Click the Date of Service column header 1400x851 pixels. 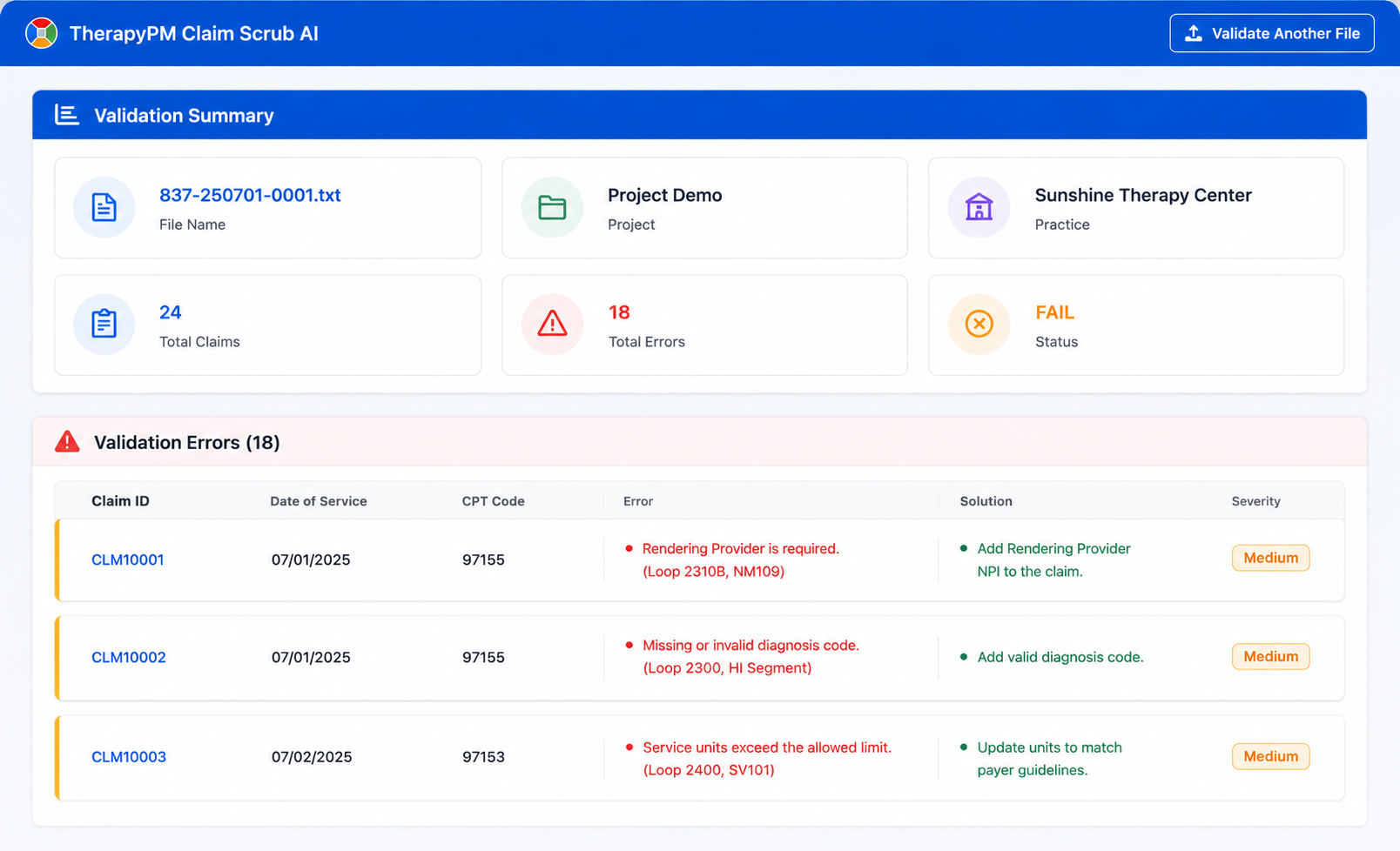(x=319, y=501)
